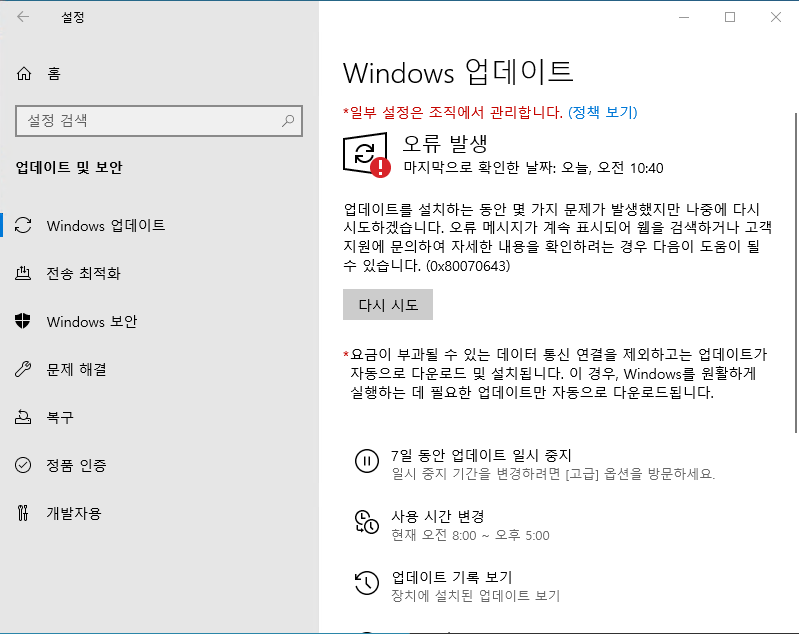This screenshot has height=634, width=799.
Task: Click the Windows 보안 shield icon
Action: [23, 321]
